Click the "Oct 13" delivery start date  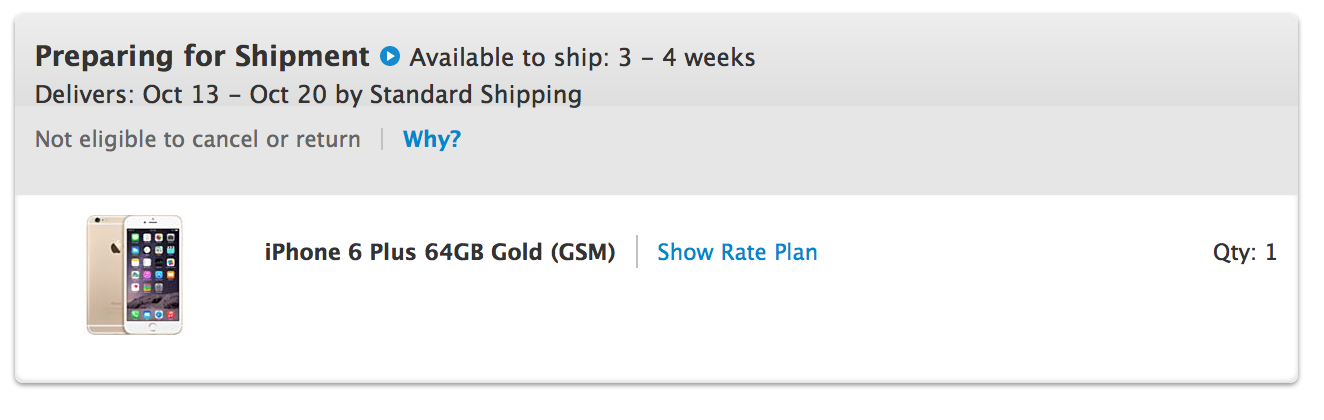(176, 95)
